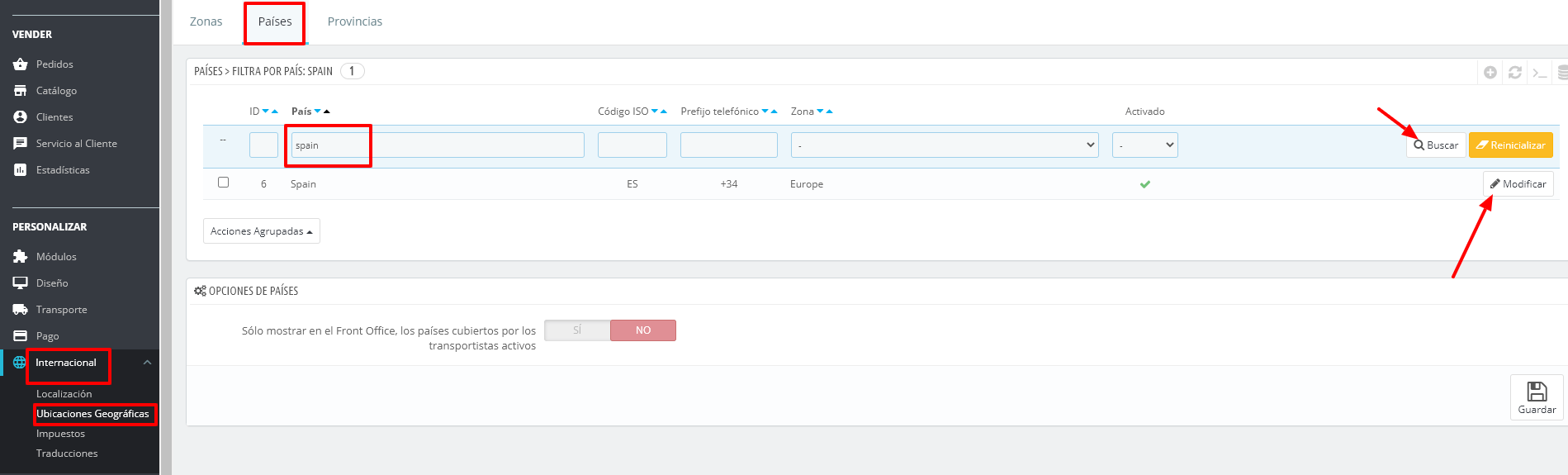Viewport: 1568px width, 475px height.
Task: Click the database export icon
Action: click(x=1563, y=73)
